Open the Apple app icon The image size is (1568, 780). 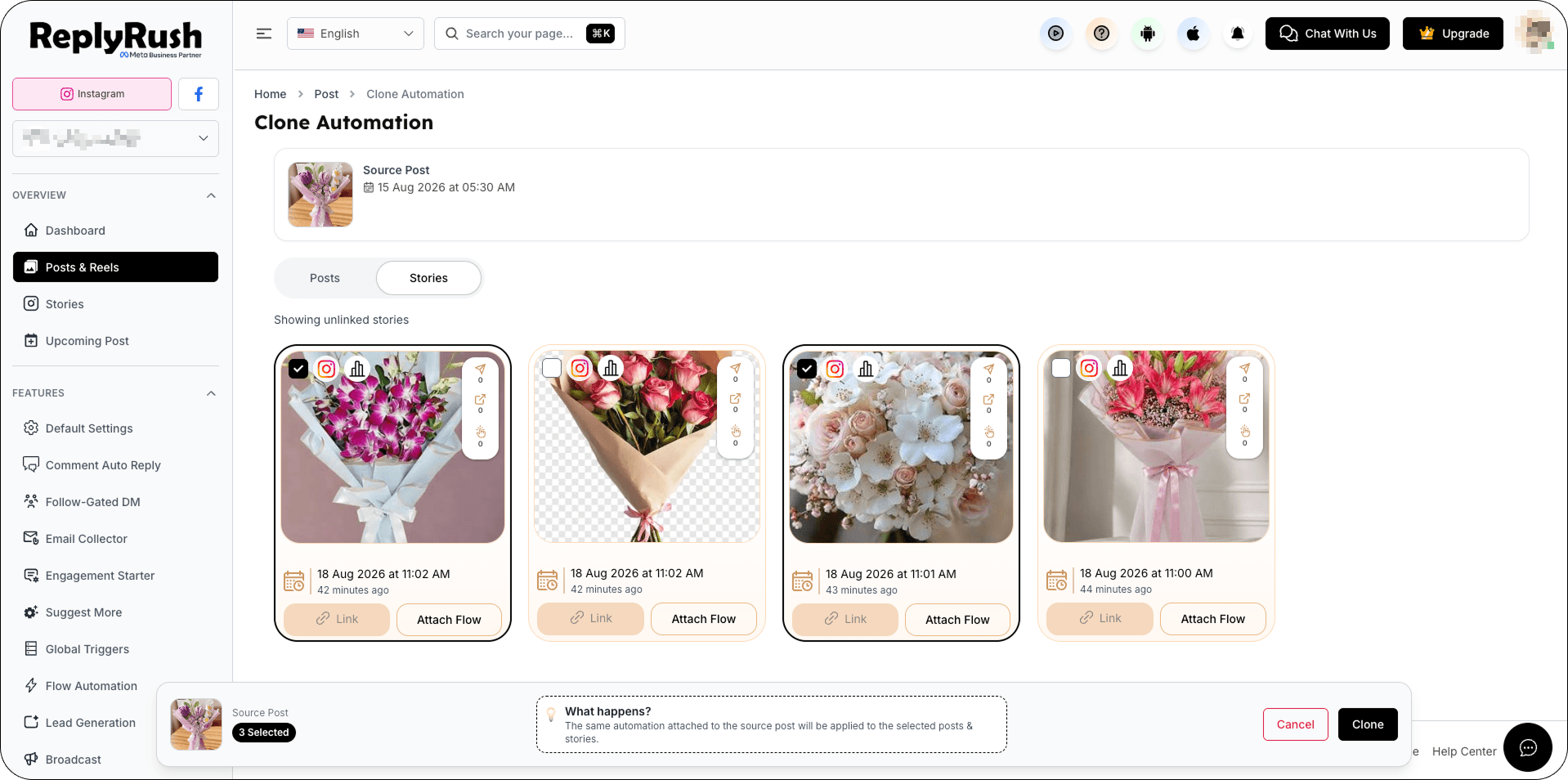[x=1194, y=34]
